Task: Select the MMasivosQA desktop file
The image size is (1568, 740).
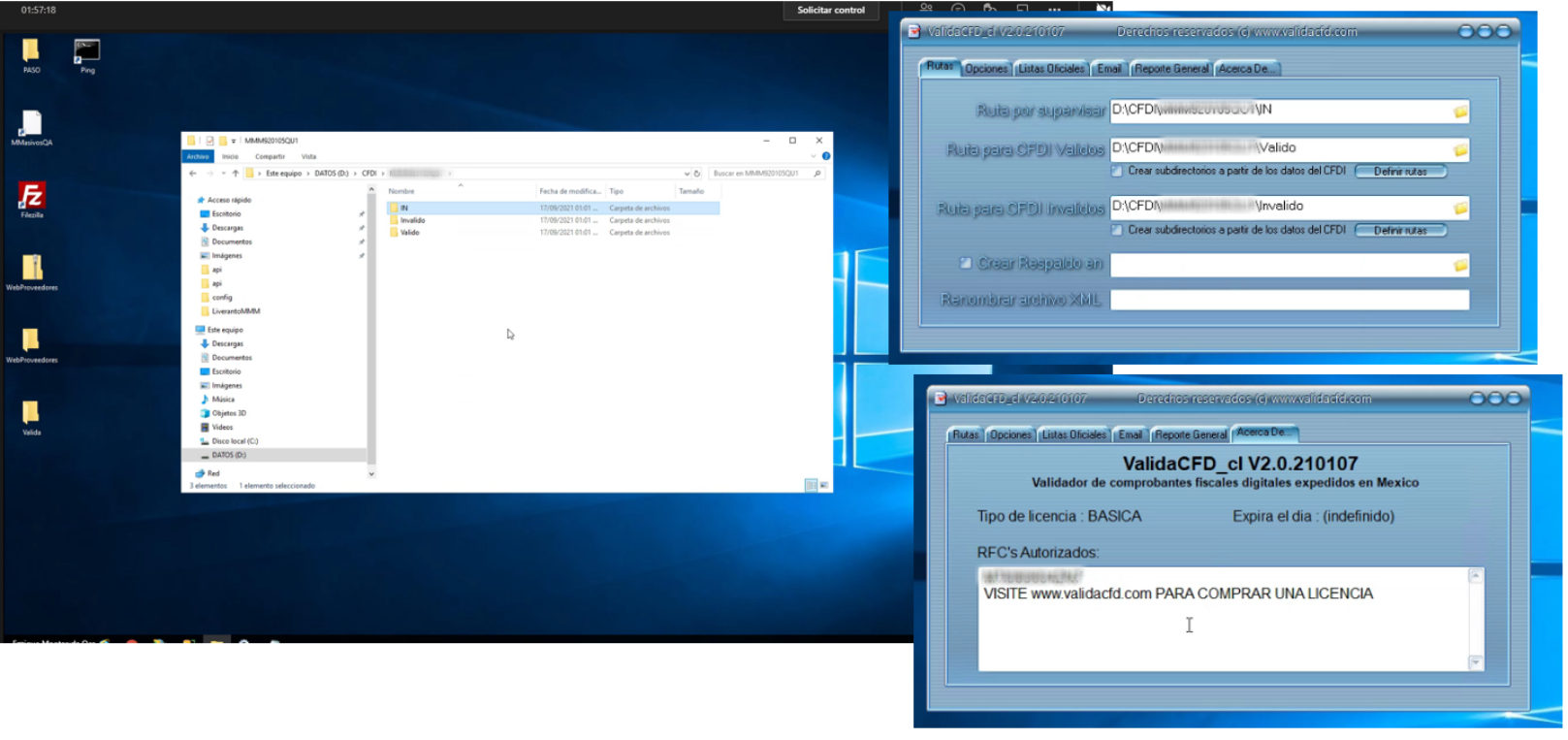Action: [x=31, y=128]
